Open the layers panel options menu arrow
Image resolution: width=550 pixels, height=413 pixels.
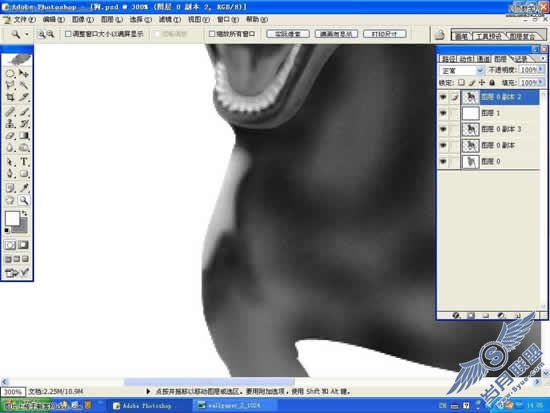tap(543, 58)
